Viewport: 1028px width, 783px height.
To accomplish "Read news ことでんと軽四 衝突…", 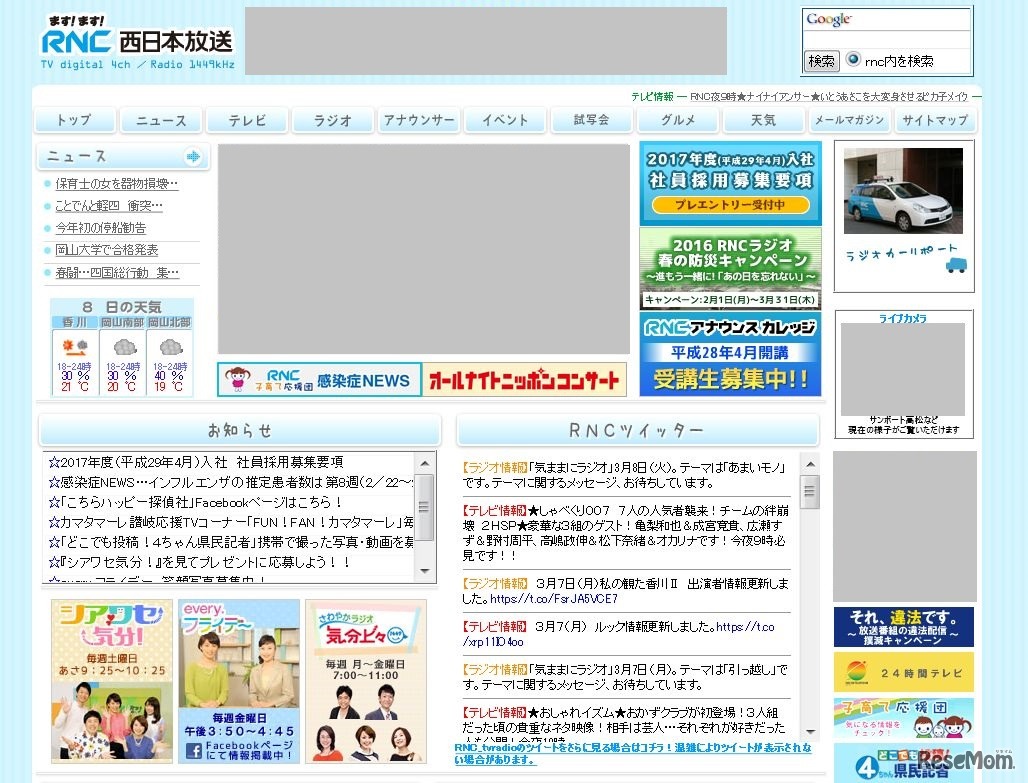I will tap(109, 206).
